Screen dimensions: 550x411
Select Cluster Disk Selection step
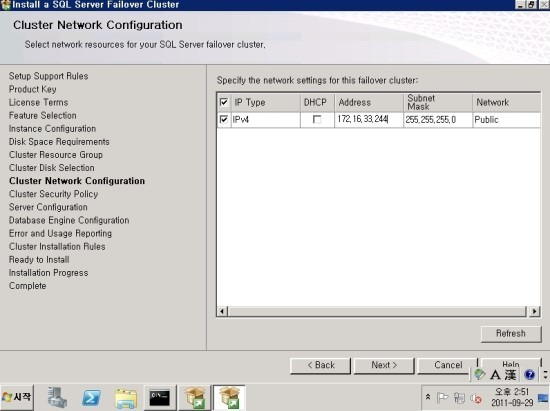(x=52, y=168)
